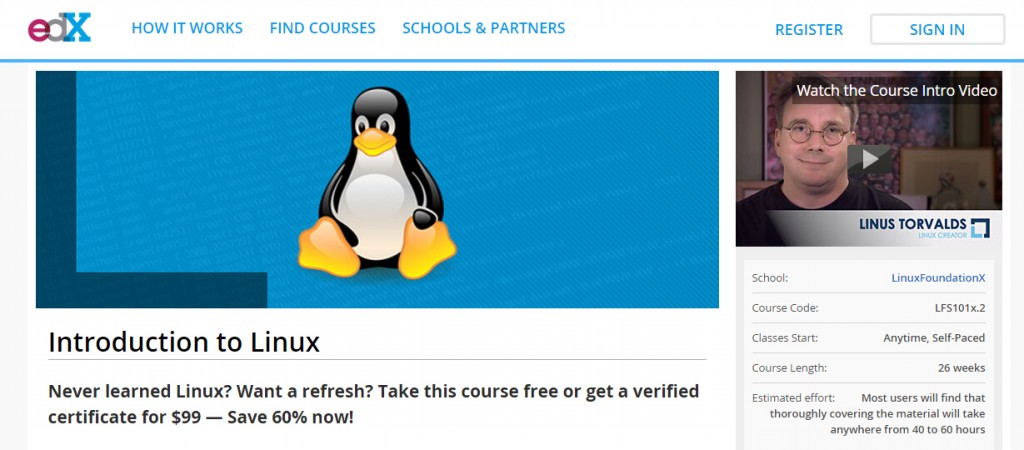Image resolution: width=1024 pixels, height=450 pixels.
Task: Open the FIND COURSES menu item
Action: (323, 28)
